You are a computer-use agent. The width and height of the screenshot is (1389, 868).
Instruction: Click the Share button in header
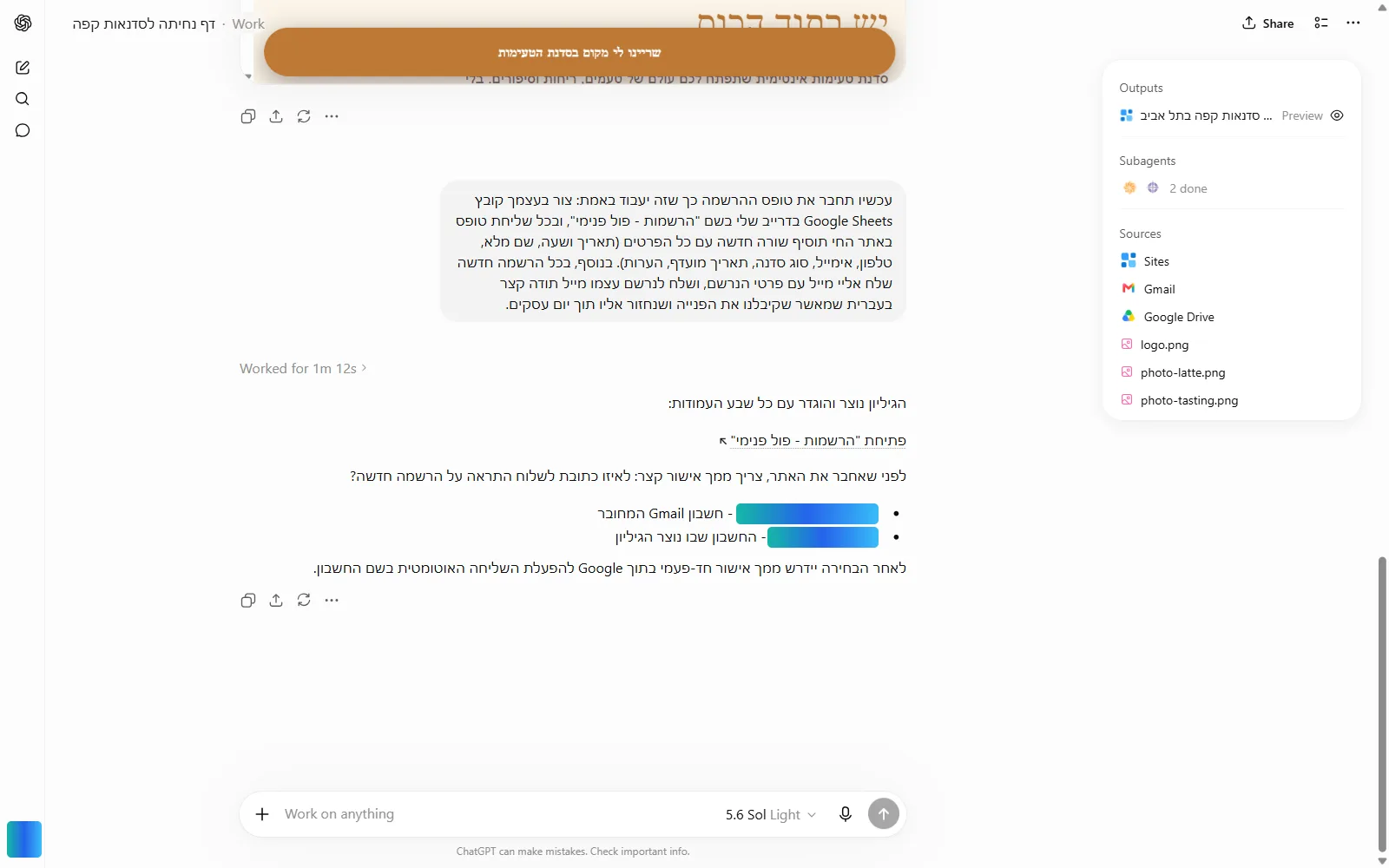[1268, 23]
